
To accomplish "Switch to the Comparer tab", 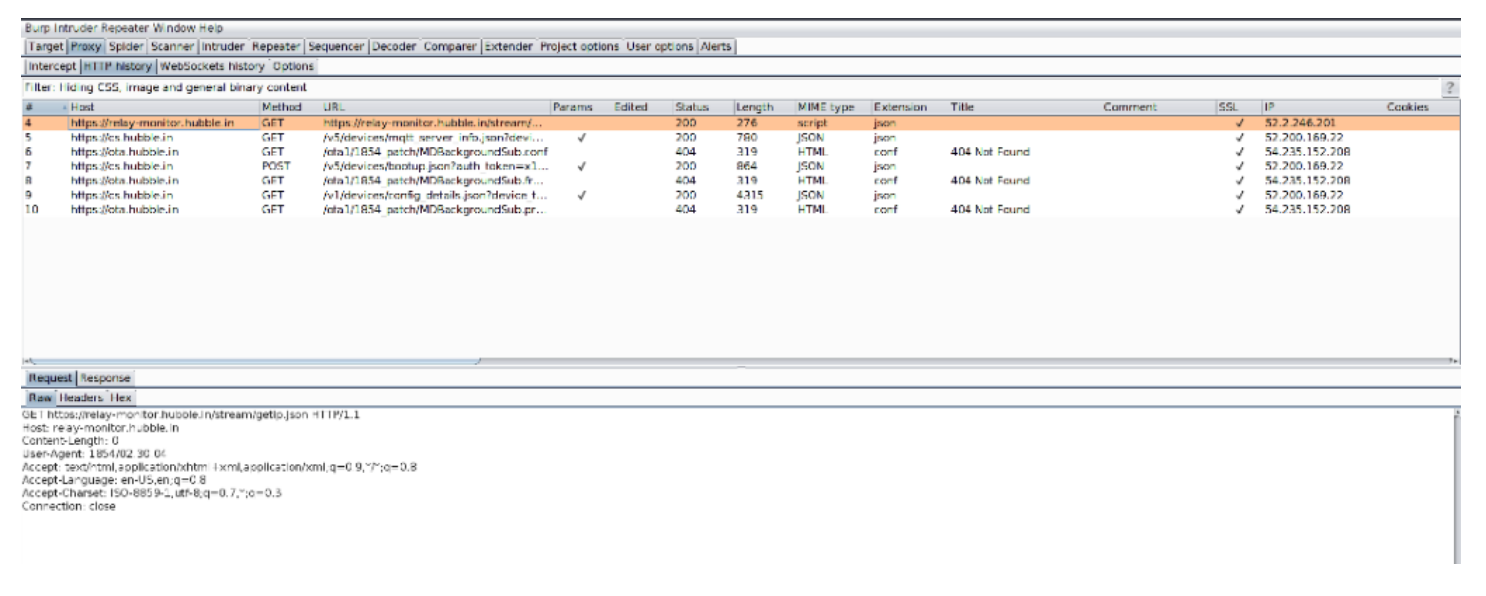I will 450,47.
